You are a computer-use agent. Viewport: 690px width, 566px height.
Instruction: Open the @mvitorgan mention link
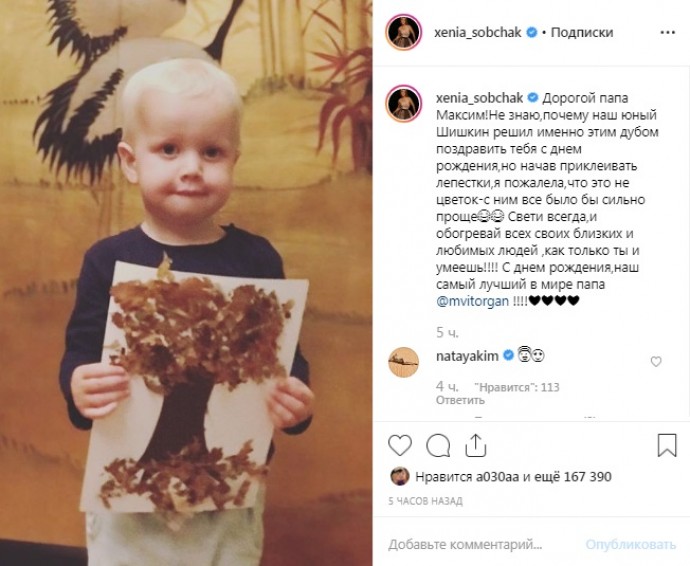[472, 301]
